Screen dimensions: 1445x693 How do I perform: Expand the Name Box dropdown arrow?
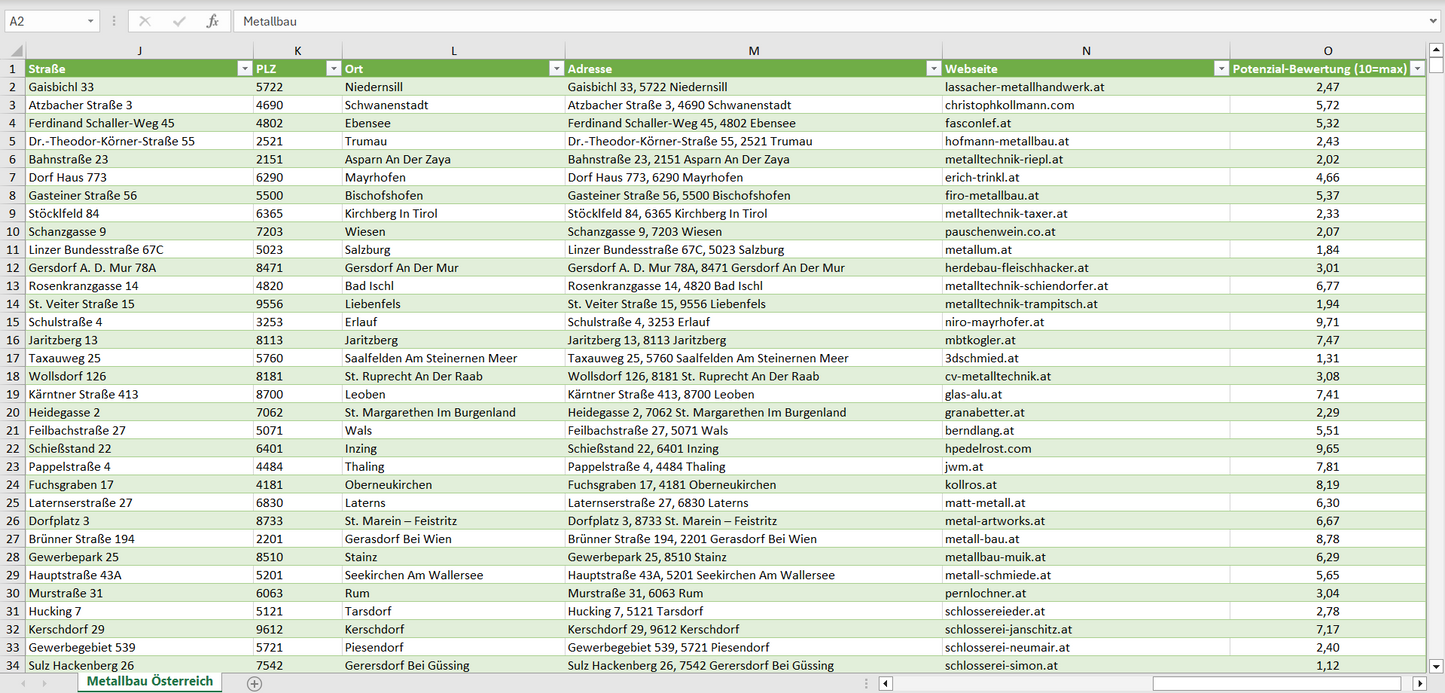[x=90, y=21]
